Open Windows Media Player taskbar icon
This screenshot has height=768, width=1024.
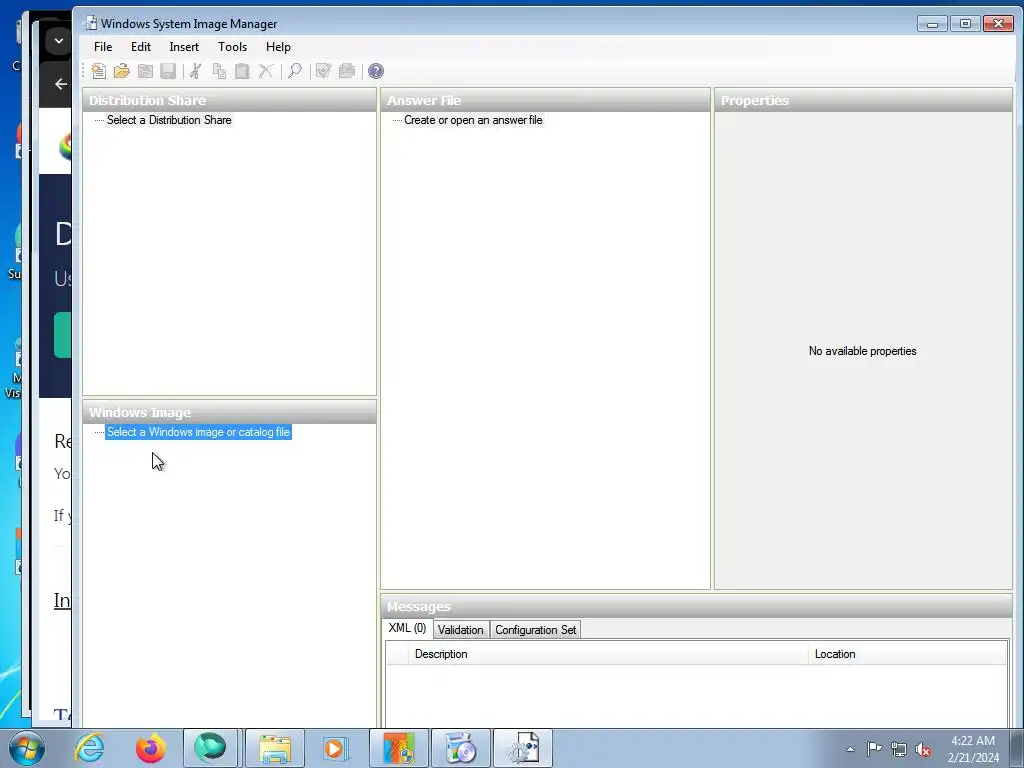336,748
